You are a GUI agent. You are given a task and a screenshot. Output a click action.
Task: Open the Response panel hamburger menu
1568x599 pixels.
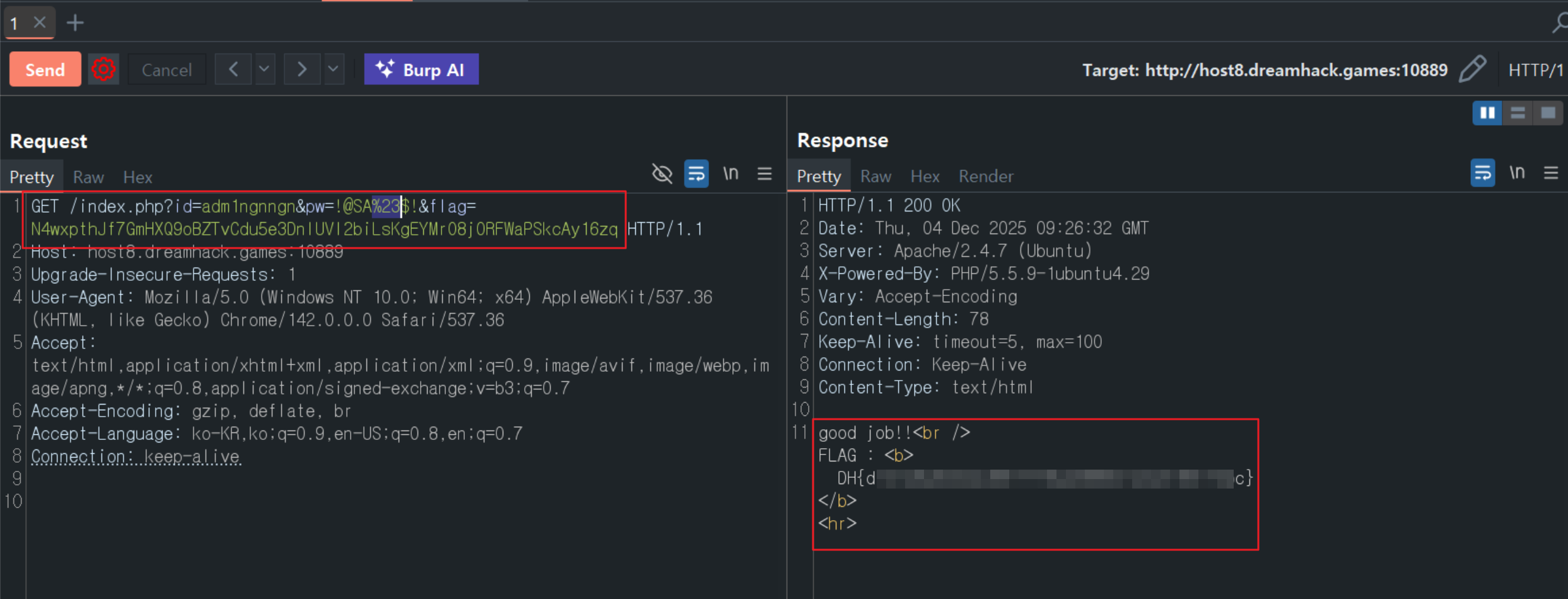1551,173
